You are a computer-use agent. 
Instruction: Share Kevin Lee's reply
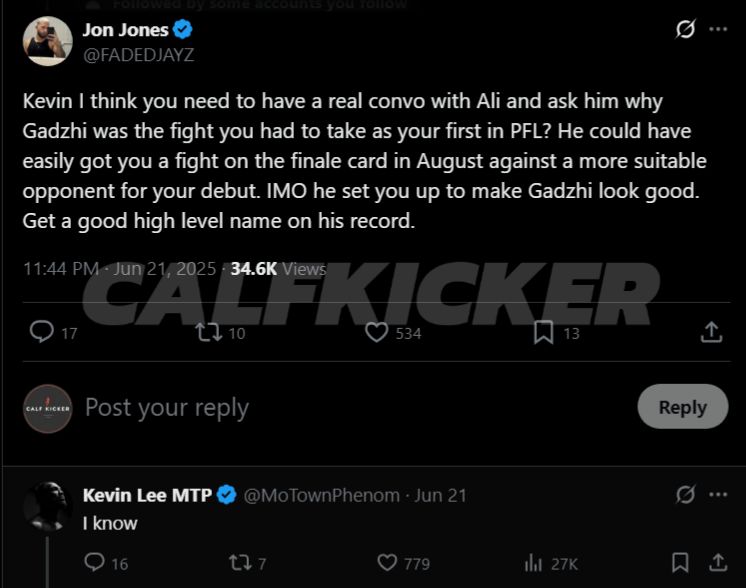pyautogui.click(x=718, y=562)
